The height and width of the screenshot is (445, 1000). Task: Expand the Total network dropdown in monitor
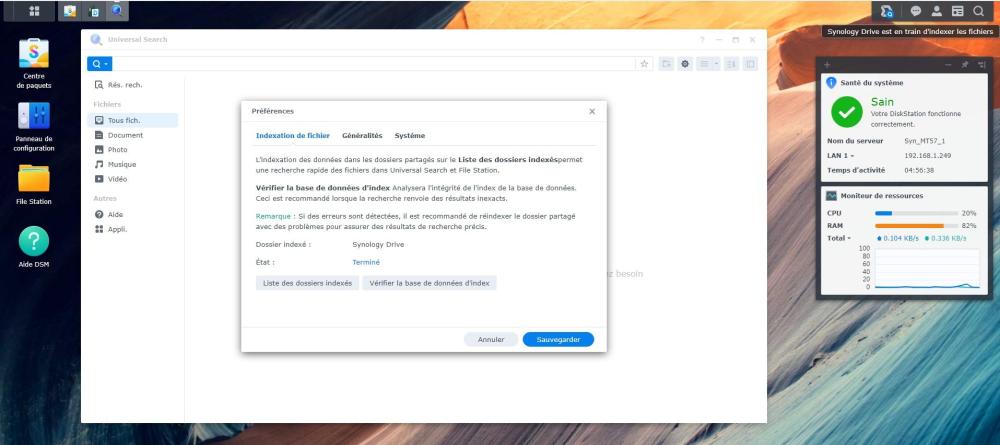click(839, 238)
